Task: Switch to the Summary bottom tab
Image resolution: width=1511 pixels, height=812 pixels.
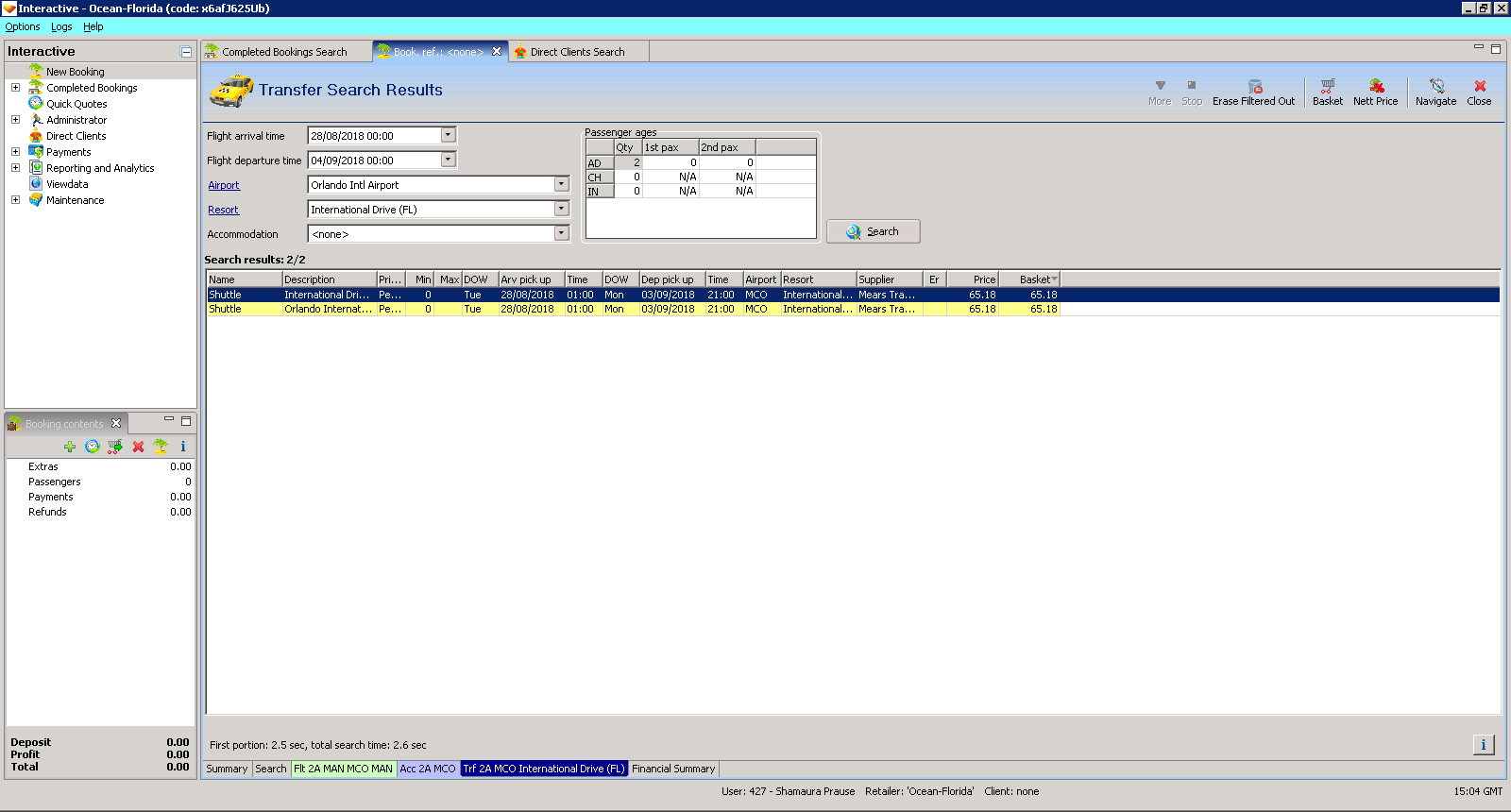Action: (x=227, y=769)
